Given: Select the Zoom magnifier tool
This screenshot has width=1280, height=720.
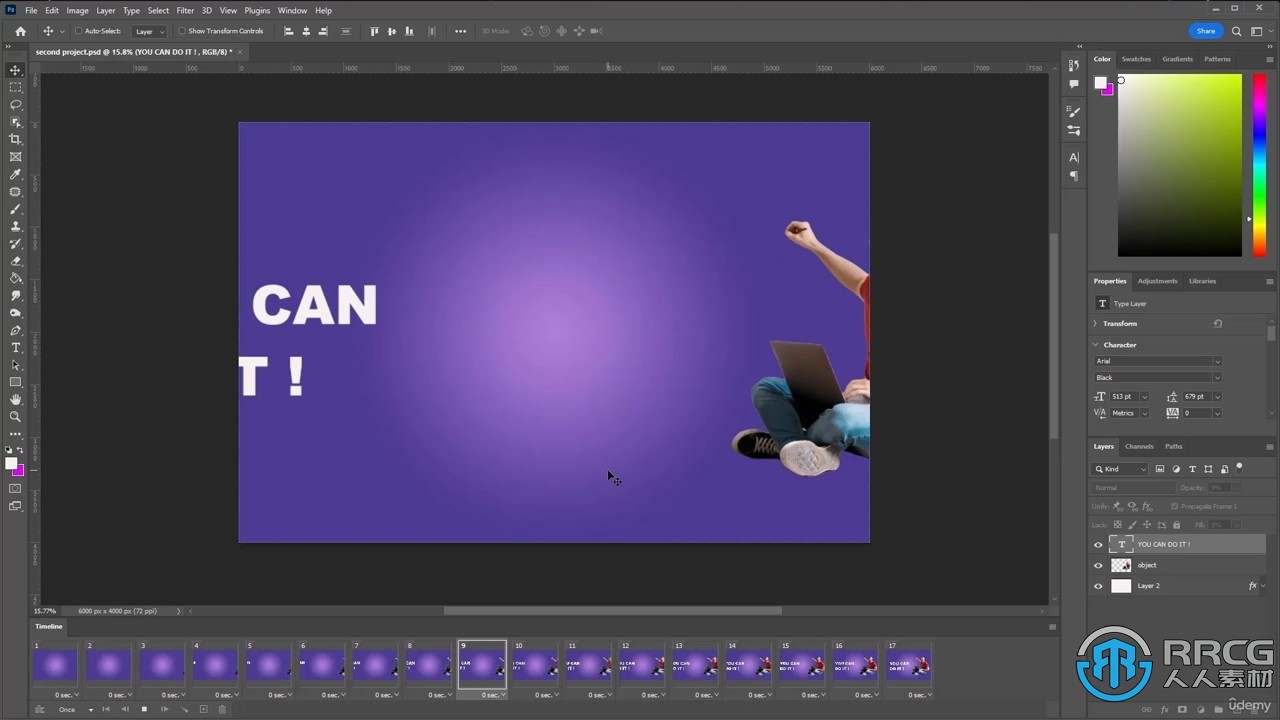Looking at the screenshot, I should click(x=15, y=416).
